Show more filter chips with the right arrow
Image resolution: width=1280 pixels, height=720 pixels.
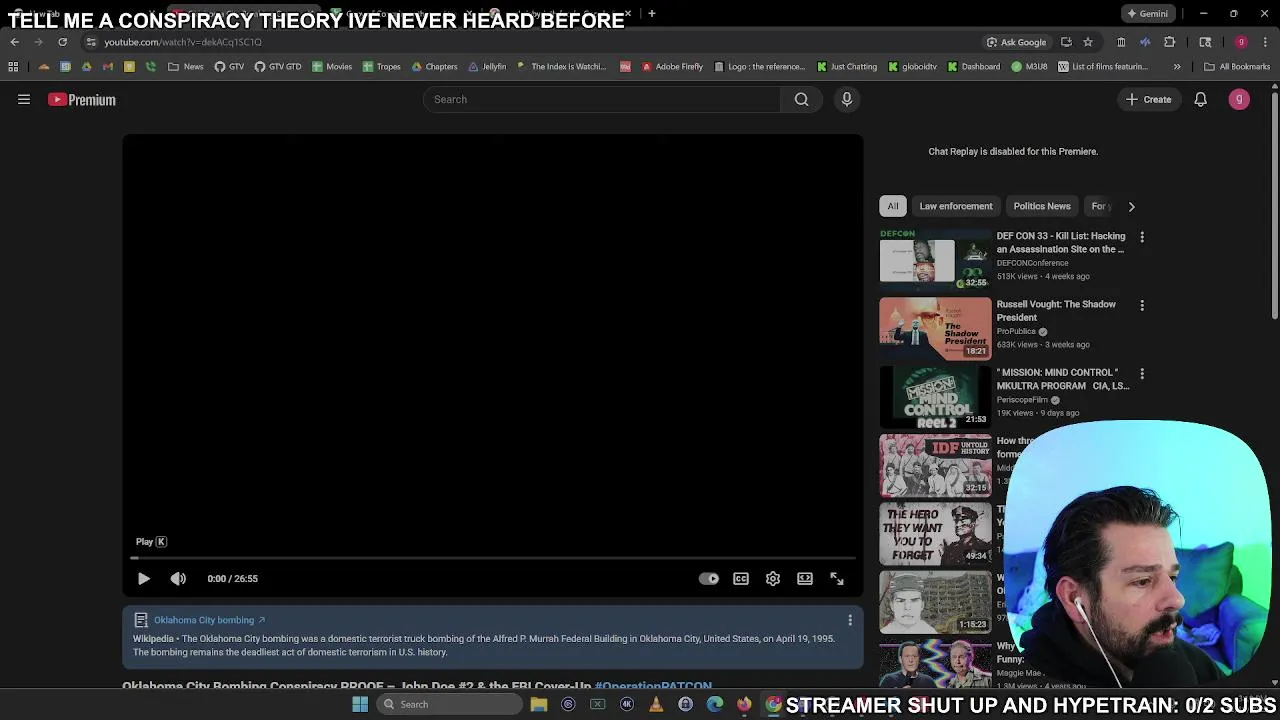(x=1131, y=206)
